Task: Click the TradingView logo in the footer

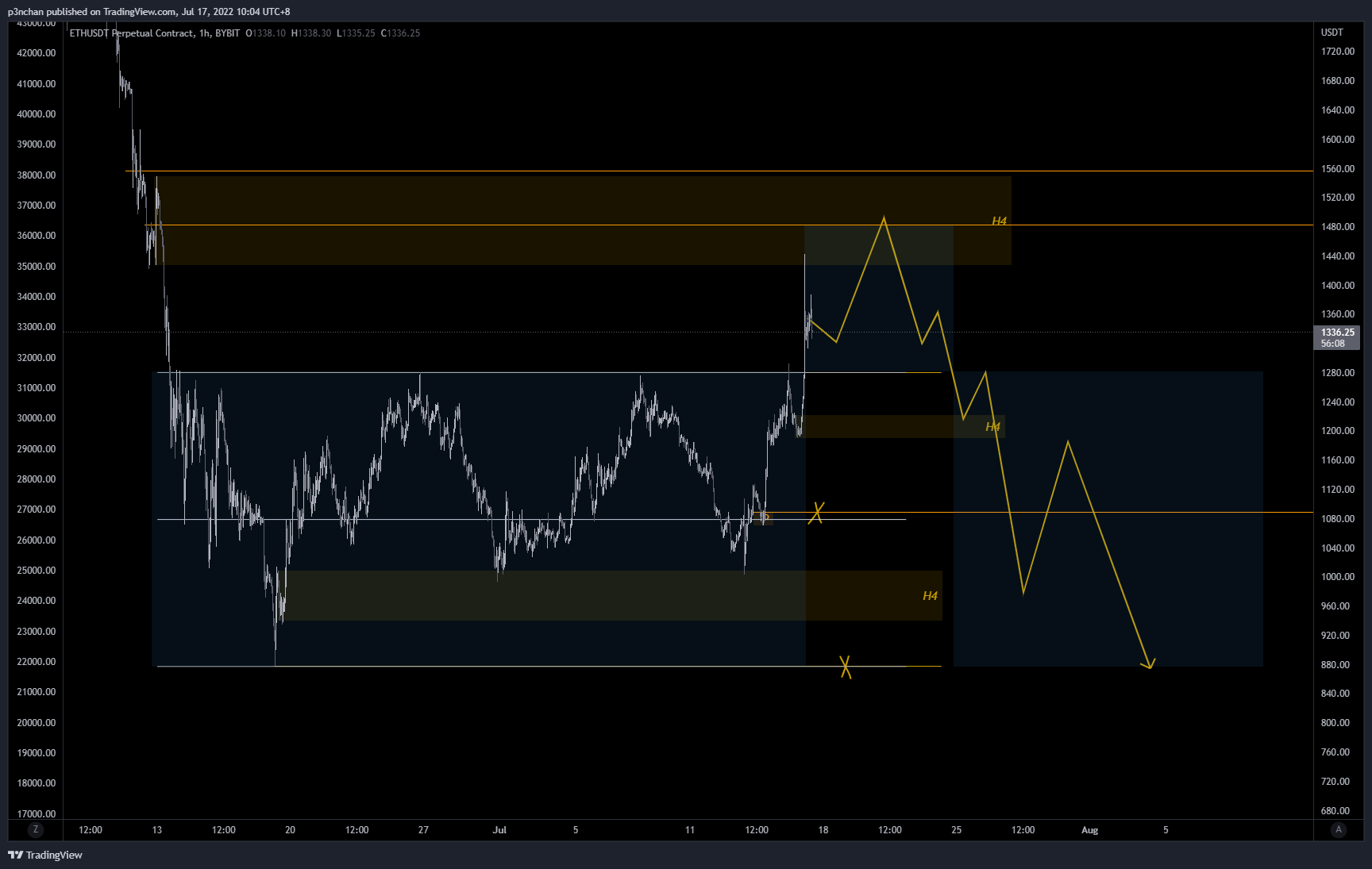Action: (x=45, y=855)
